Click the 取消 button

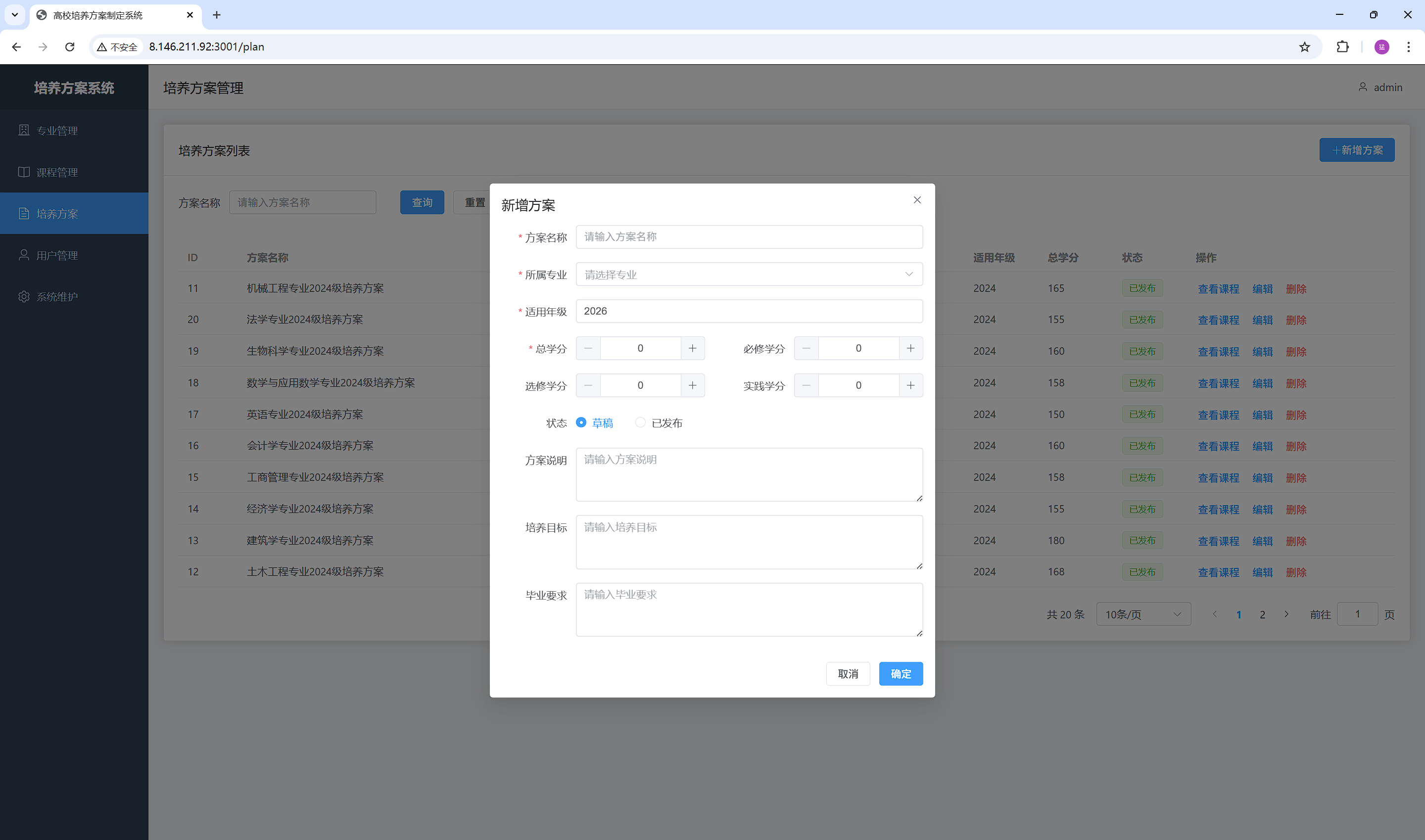coord(847,674)
